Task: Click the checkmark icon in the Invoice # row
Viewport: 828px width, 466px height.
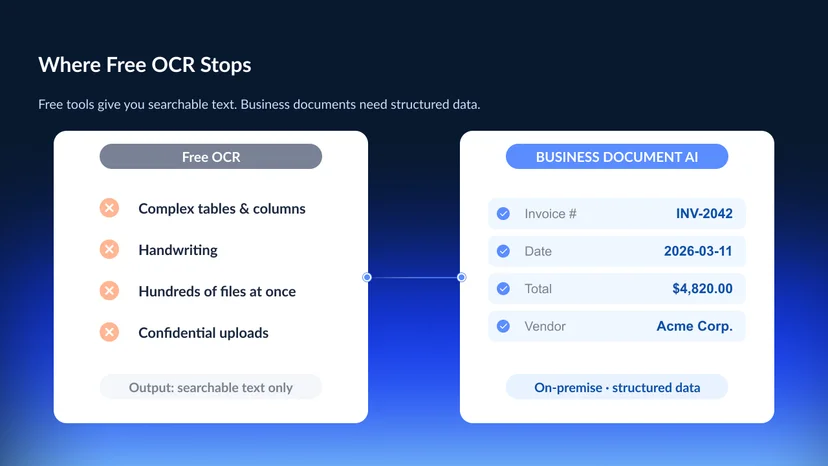Action: (x=503, y=213)
